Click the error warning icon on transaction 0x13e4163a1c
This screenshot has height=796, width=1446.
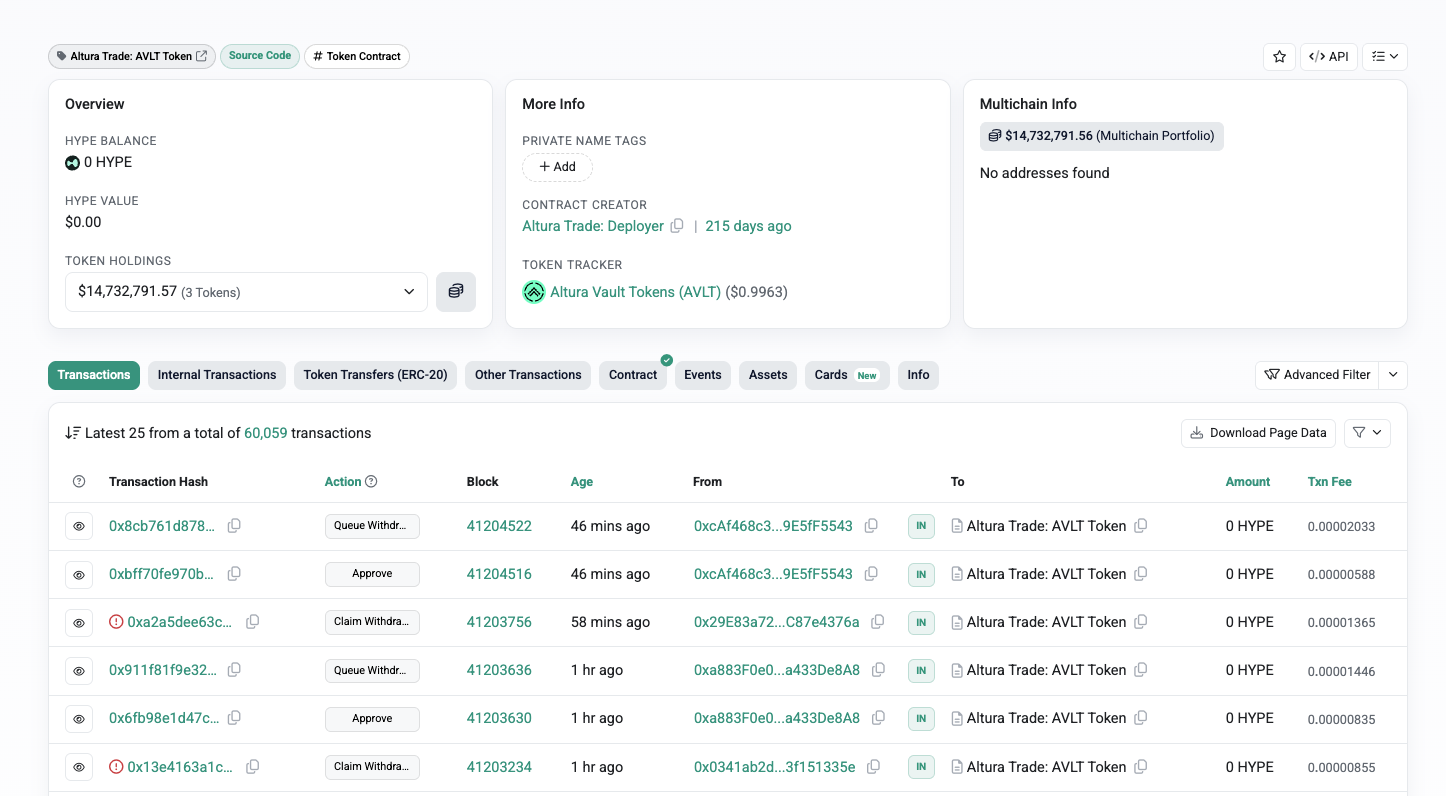[116, 767]
